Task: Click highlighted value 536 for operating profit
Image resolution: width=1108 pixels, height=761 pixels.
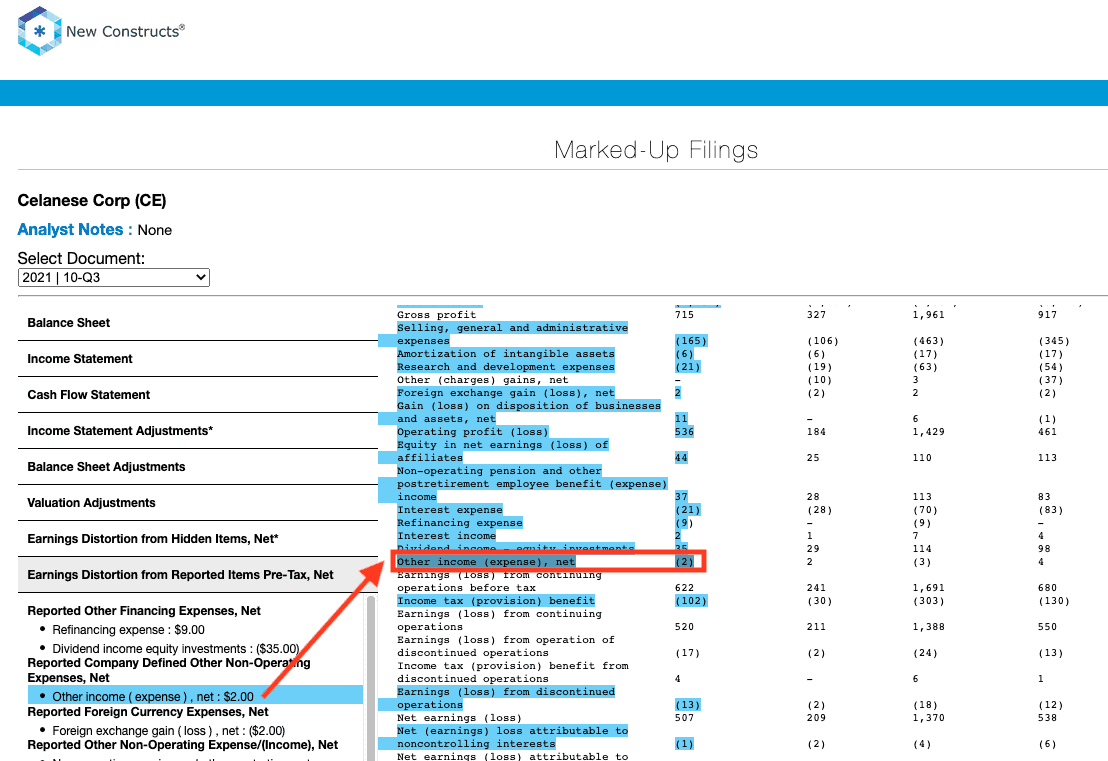Action: click(x=685, y=432)
